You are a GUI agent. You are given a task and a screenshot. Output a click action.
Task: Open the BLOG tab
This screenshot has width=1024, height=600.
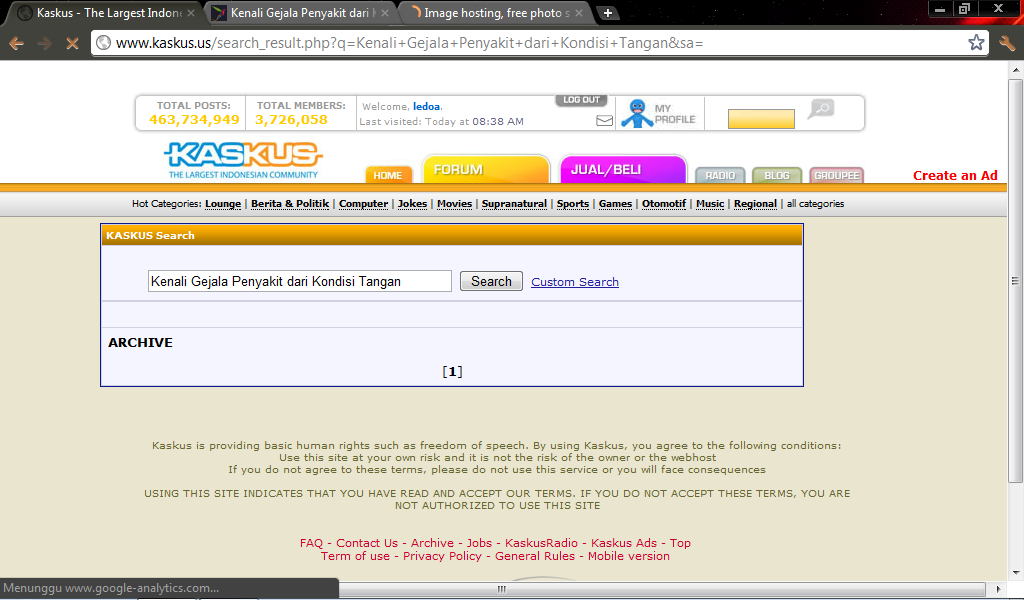pyautogui.click(x=776, y=176)
